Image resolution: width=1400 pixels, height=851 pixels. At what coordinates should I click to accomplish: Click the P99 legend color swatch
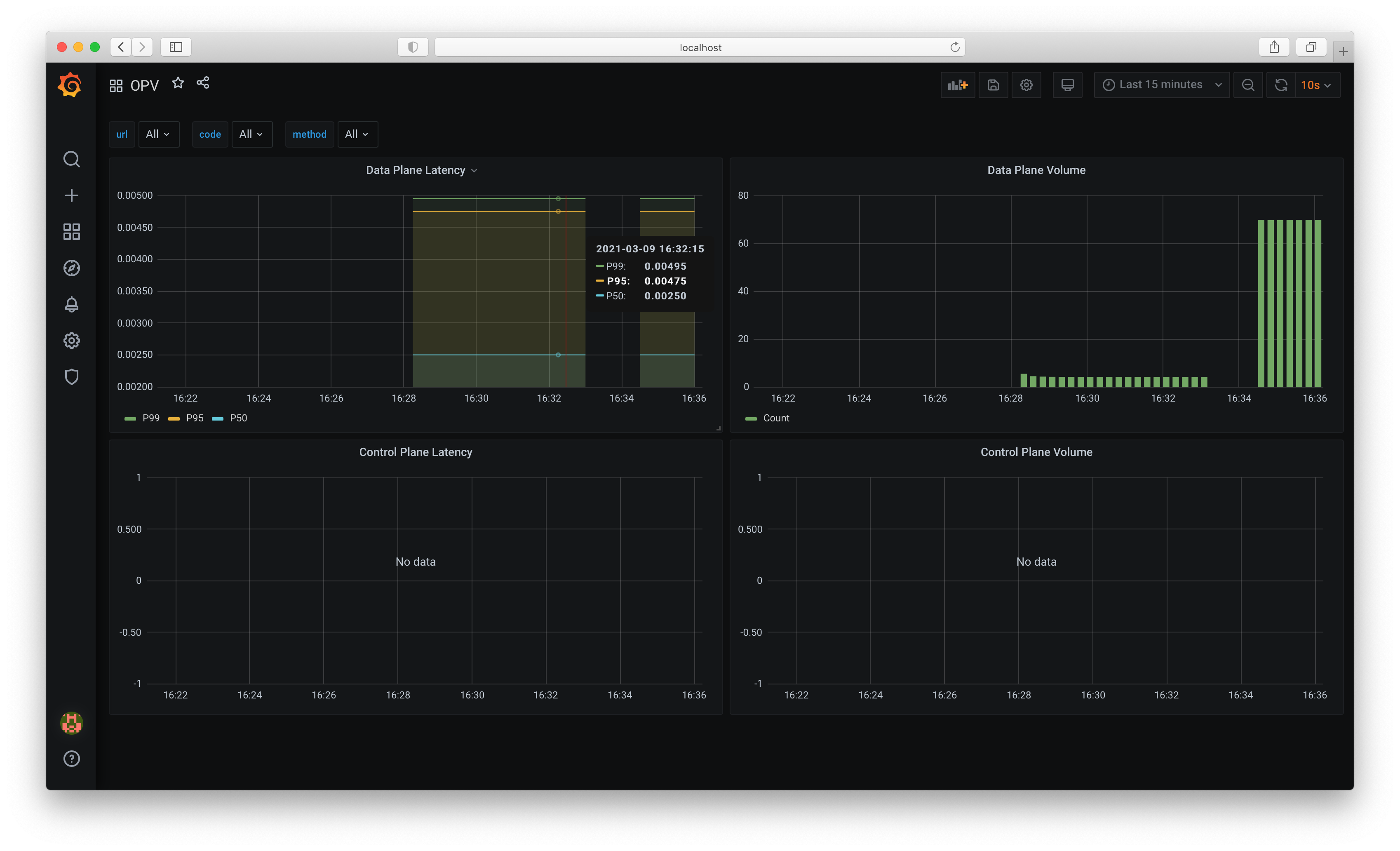pos(130,418)
